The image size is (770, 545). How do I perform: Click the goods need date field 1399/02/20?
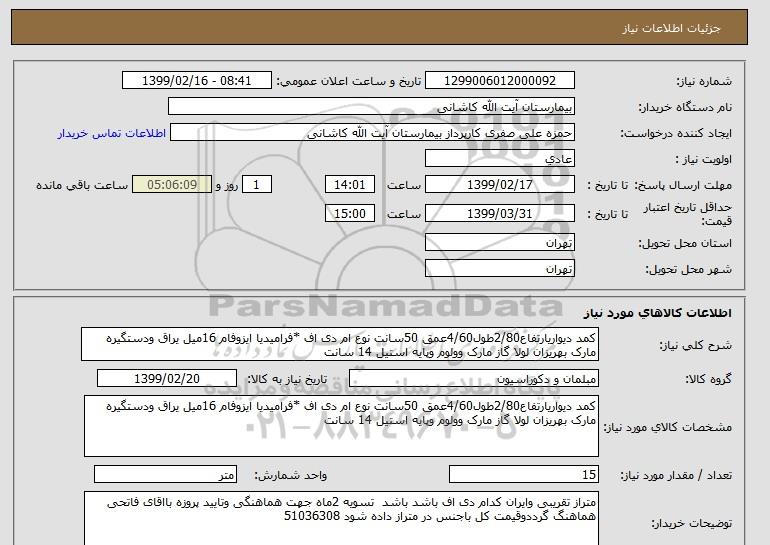pyautogui.click(x=167, y=379)
